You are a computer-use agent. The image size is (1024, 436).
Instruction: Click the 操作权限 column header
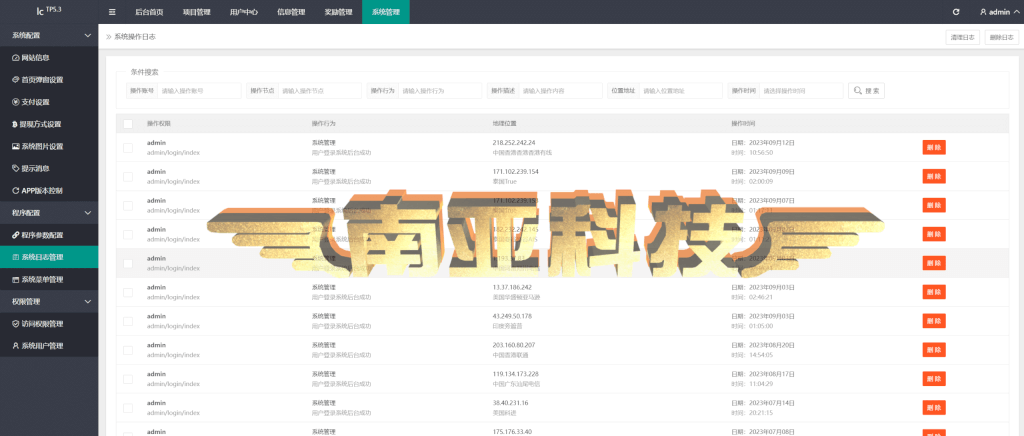click(159, 123)
